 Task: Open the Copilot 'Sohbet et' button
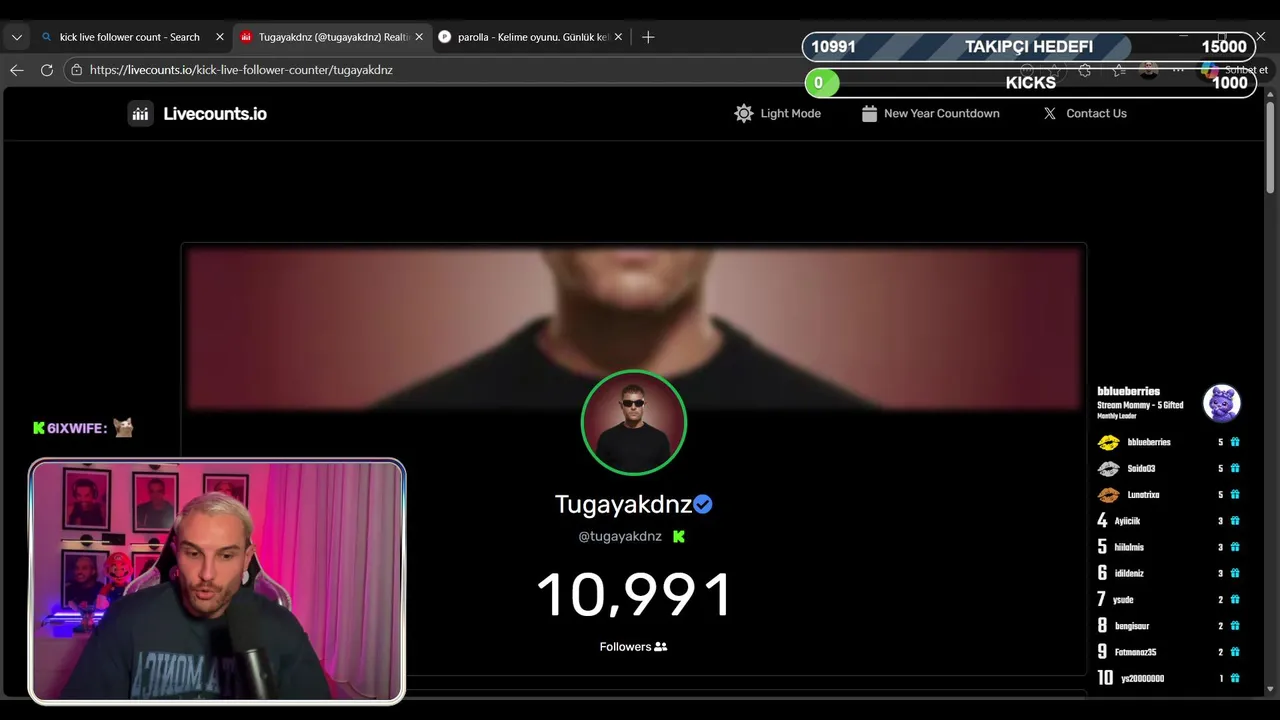(x=1234, y=70)
